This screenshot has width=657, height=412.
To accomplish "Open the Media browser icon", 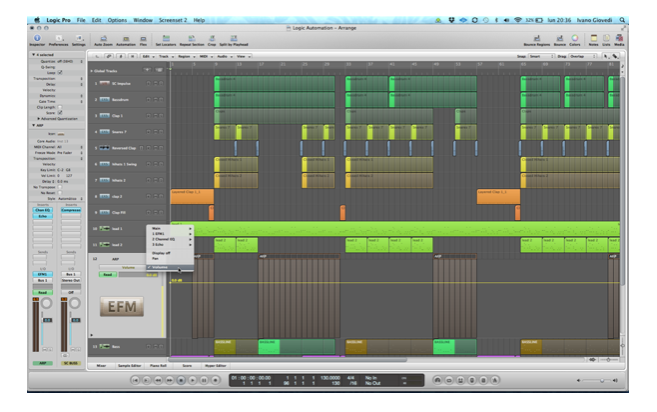I will coord(619,38).
